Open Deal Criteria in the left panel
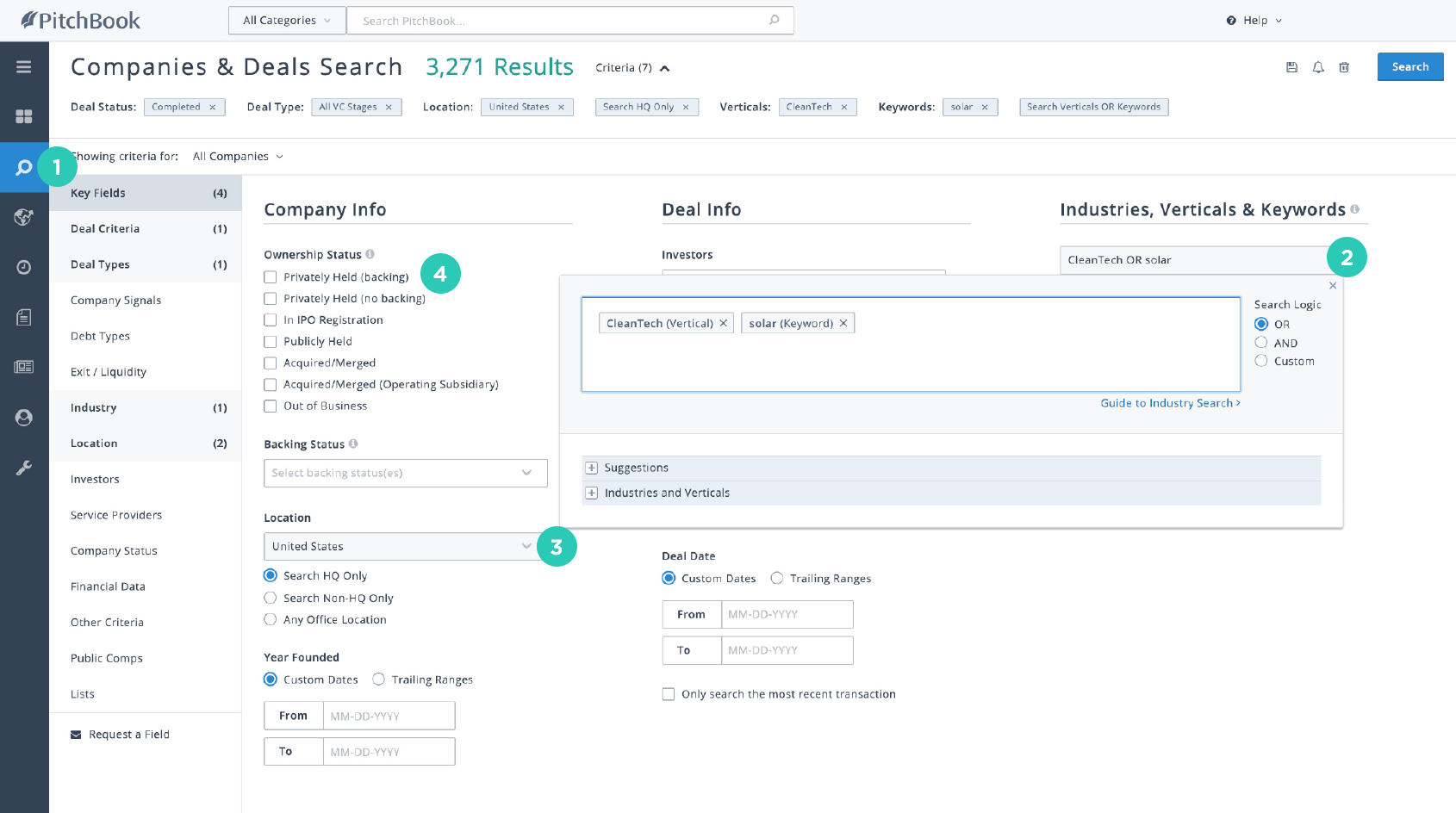 pos(146,229)
